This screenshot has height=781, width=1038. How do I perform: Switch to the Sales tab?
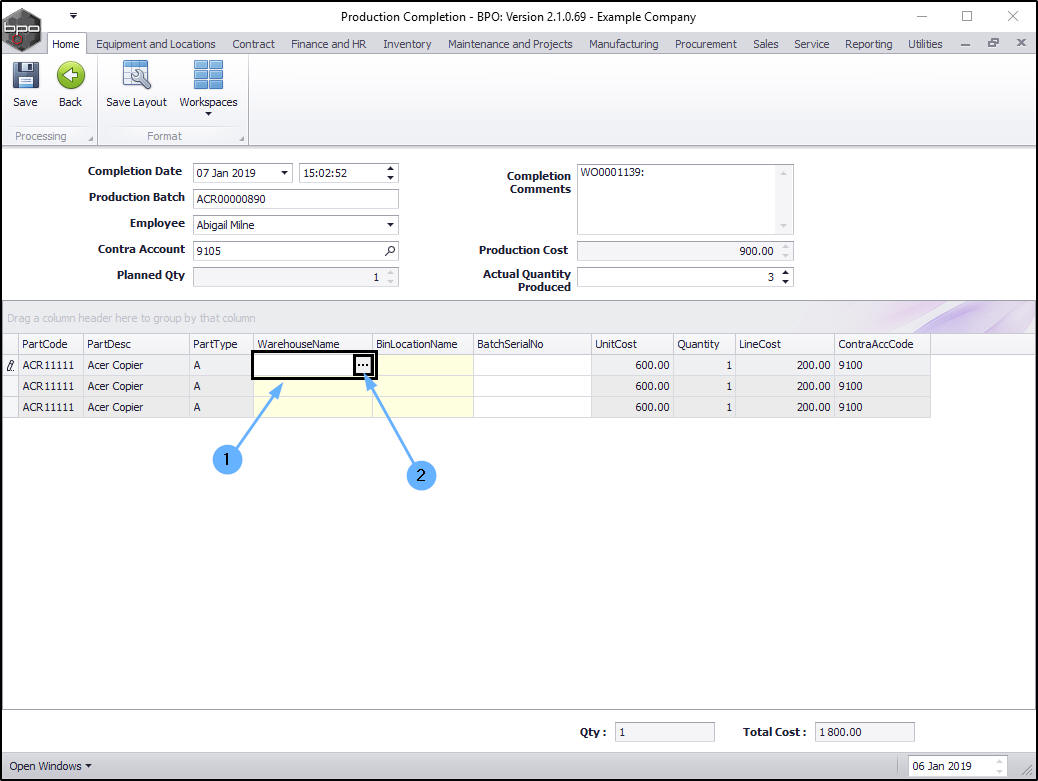[765, 44]
